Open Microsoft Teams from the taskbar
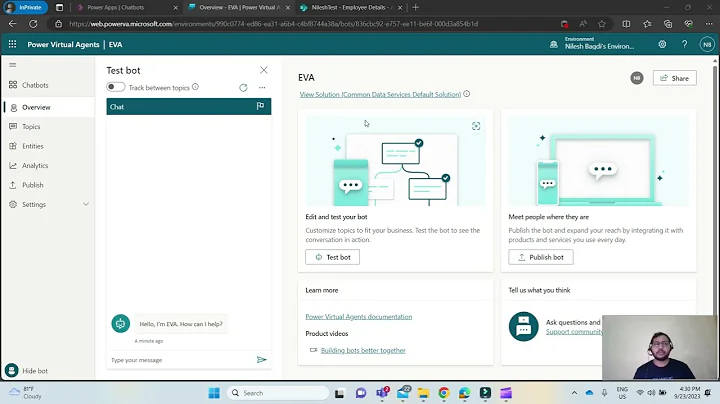720x404 pixels. (x=382, y=393)
